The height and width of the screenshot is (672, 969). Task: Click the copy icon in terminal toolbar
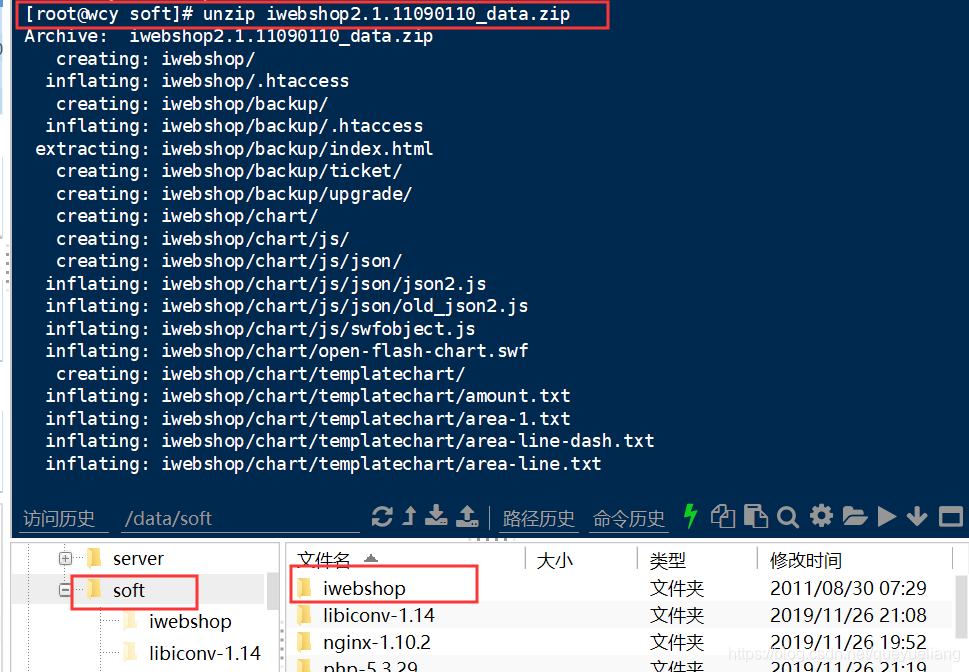click(x=723, y=516)
